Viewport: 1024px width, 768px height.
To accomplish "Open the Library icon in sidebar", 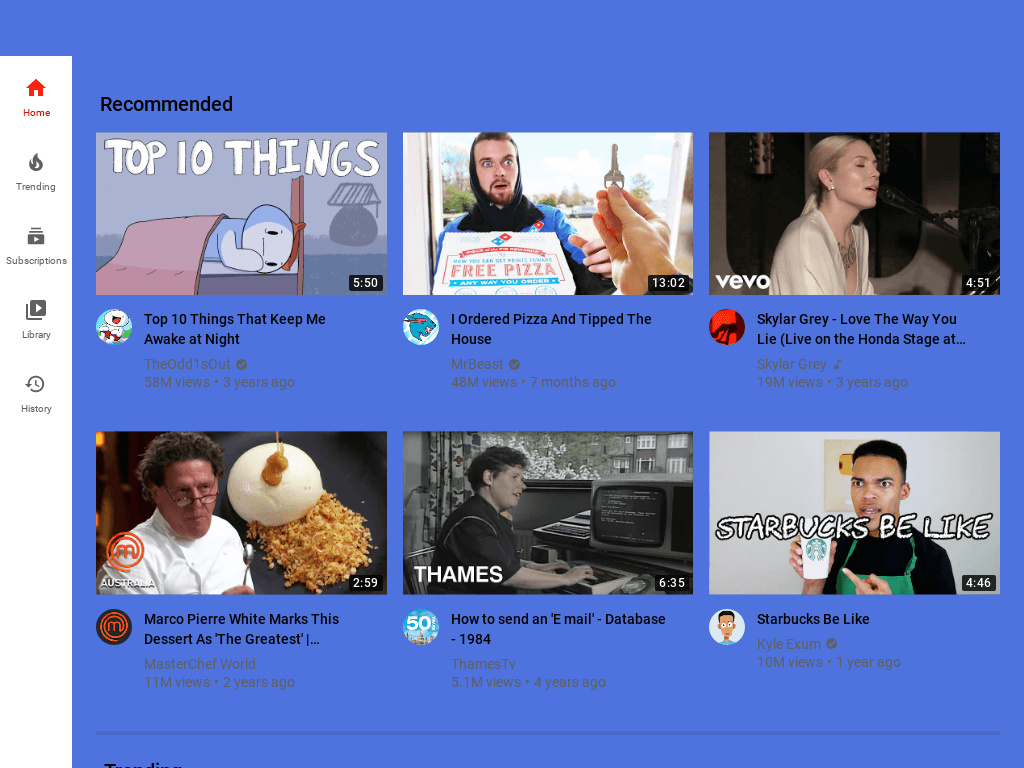I will point(36,310).
